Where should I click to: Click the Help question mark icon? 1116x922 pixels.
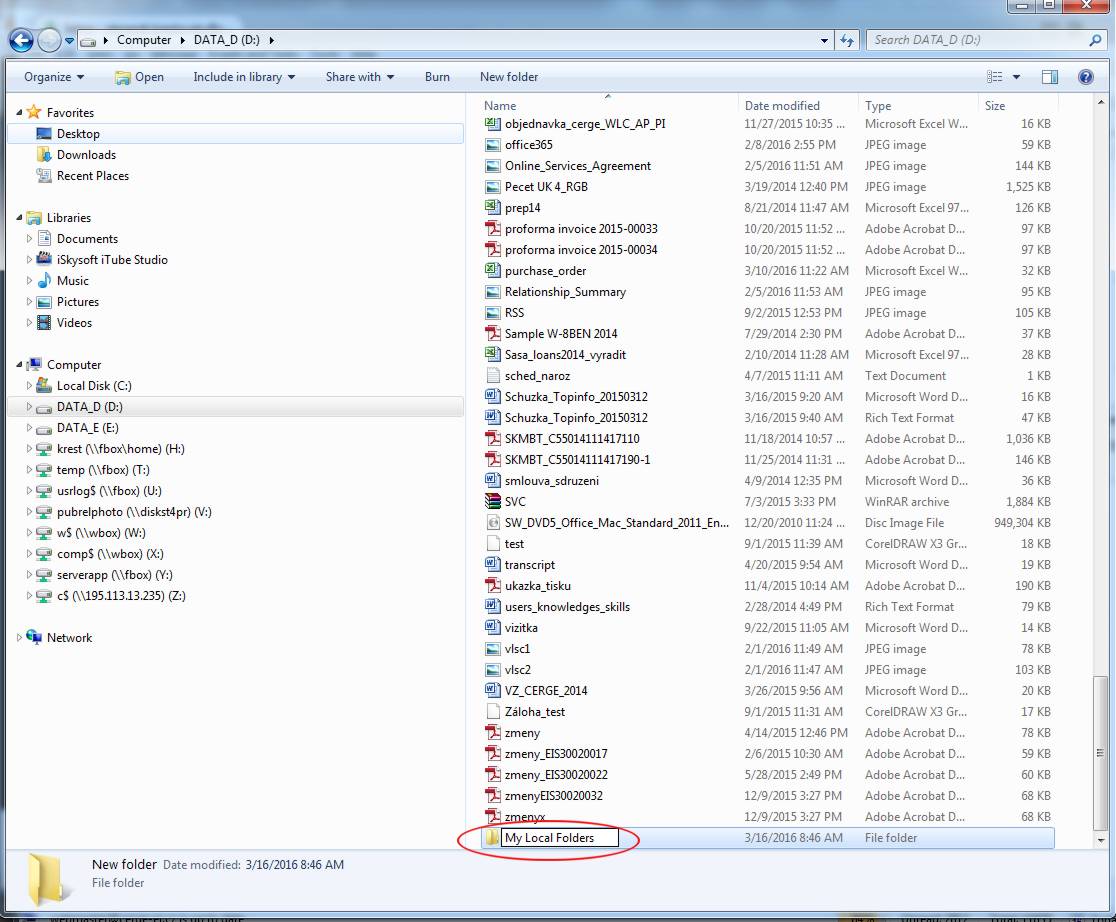(x=1085, y=77)
